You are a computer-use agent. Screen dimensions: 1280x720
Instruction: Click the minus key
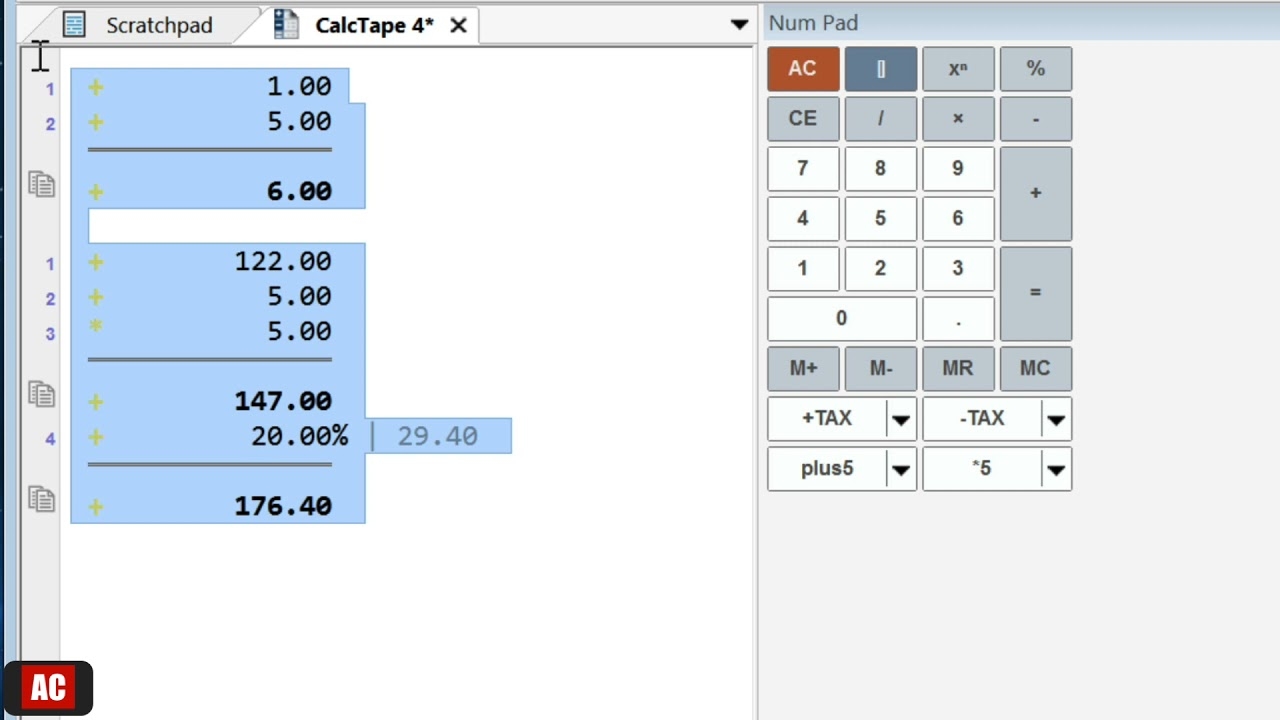tap(1035, 119)
